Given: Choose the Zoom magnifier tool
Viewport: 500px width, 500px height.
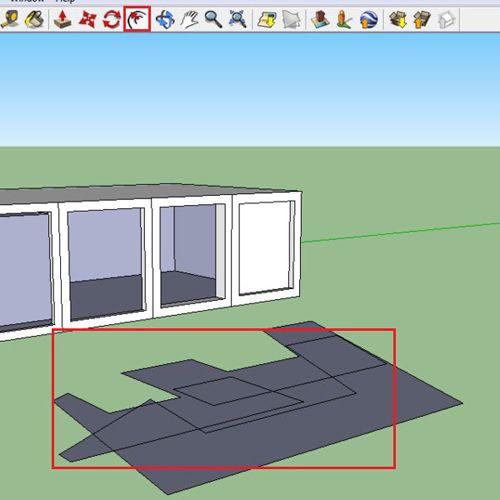Looking at the screenshot, I should point(213,19).
